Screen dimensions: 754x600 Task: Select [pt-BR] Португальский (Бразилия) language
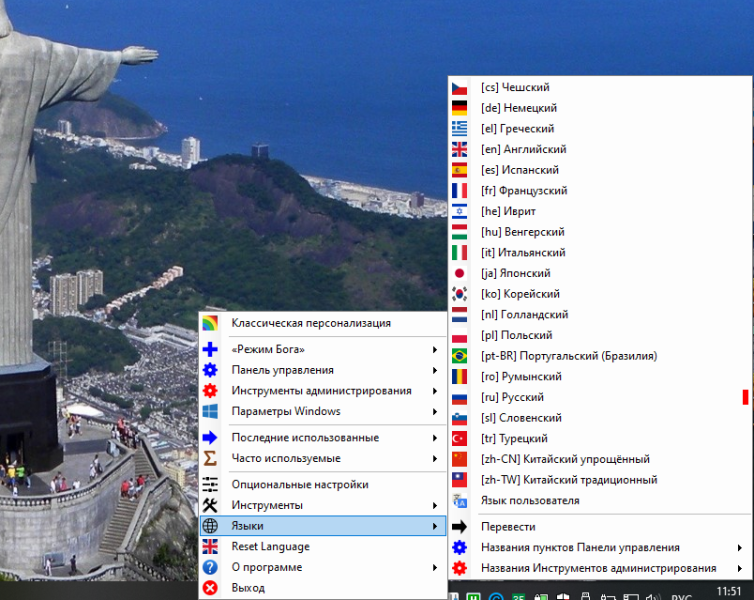coord(600,356)
